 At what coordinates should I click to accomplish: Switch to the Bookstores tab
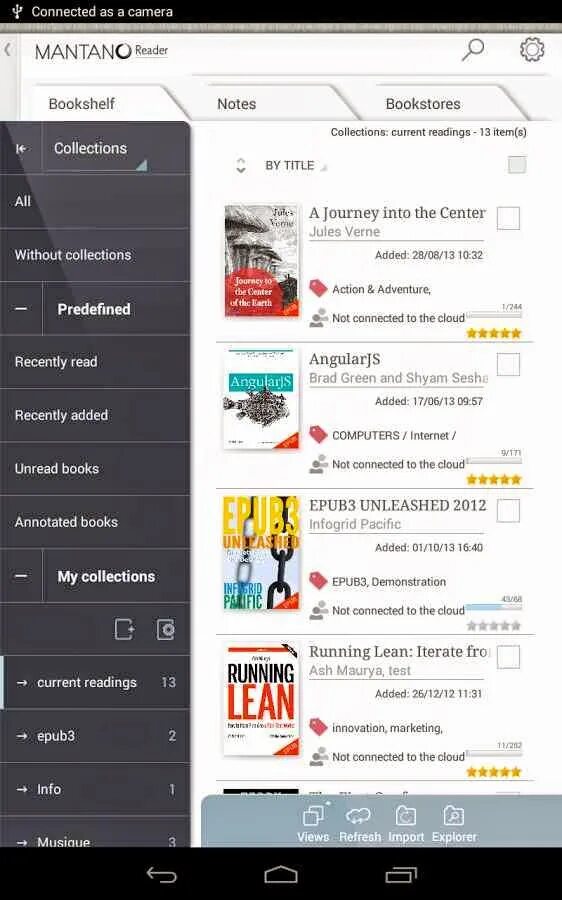(x=423, y=104)
